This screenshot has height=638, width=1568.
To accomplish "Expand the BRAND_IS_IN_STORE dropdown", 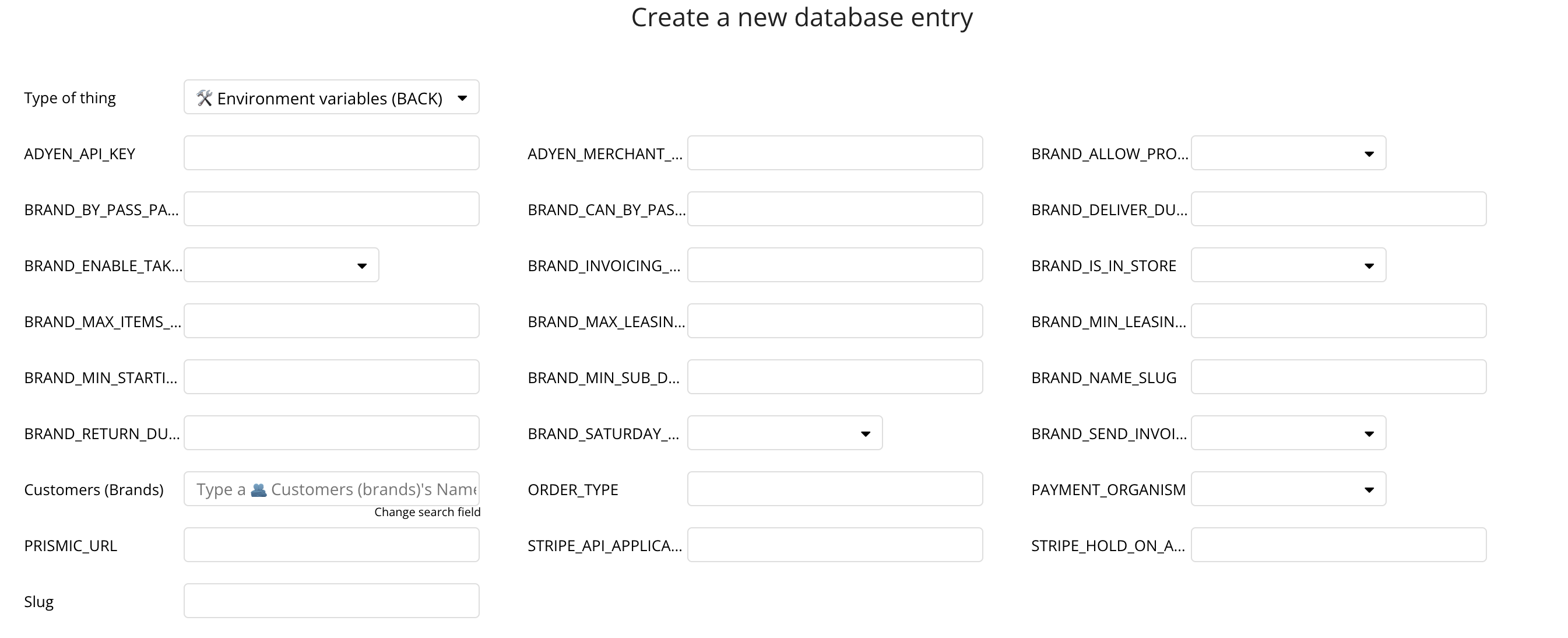I will (1288, 265).
